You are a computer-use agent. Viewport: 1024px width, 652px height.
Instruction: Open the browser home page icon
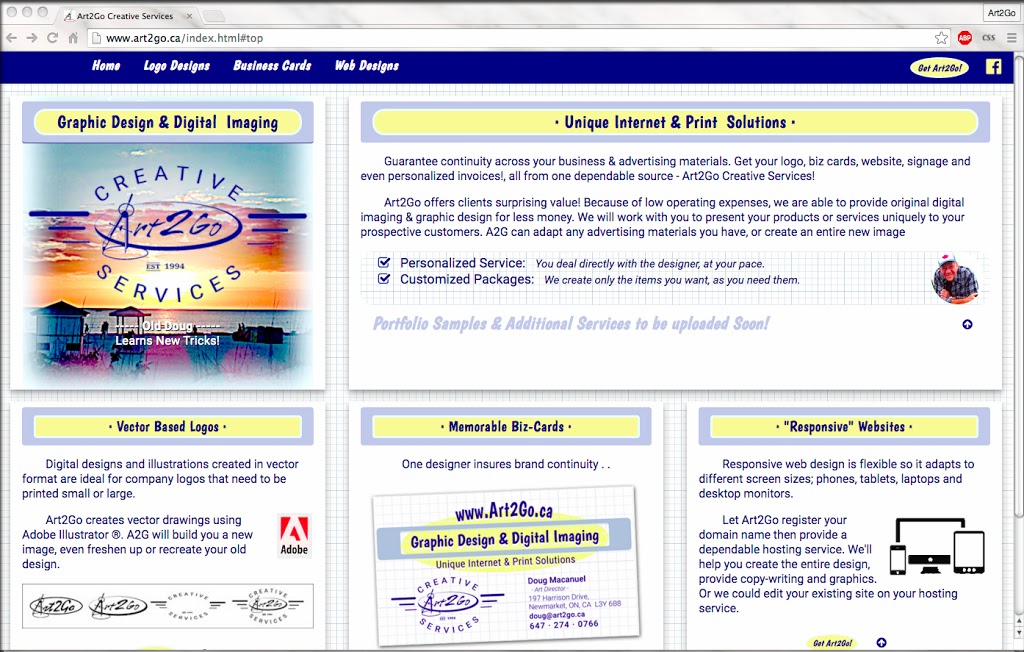(73, 38)
